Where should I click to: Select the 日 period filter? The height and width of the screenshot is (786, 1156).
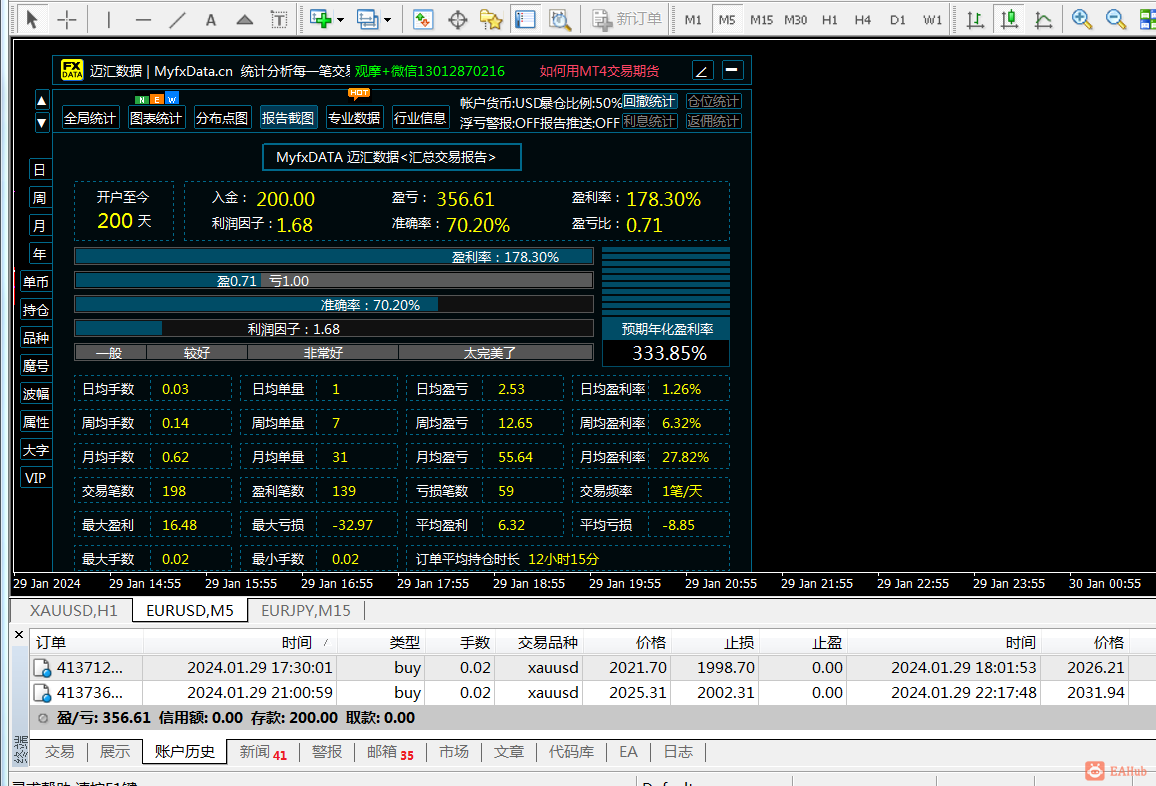(40, 170)
